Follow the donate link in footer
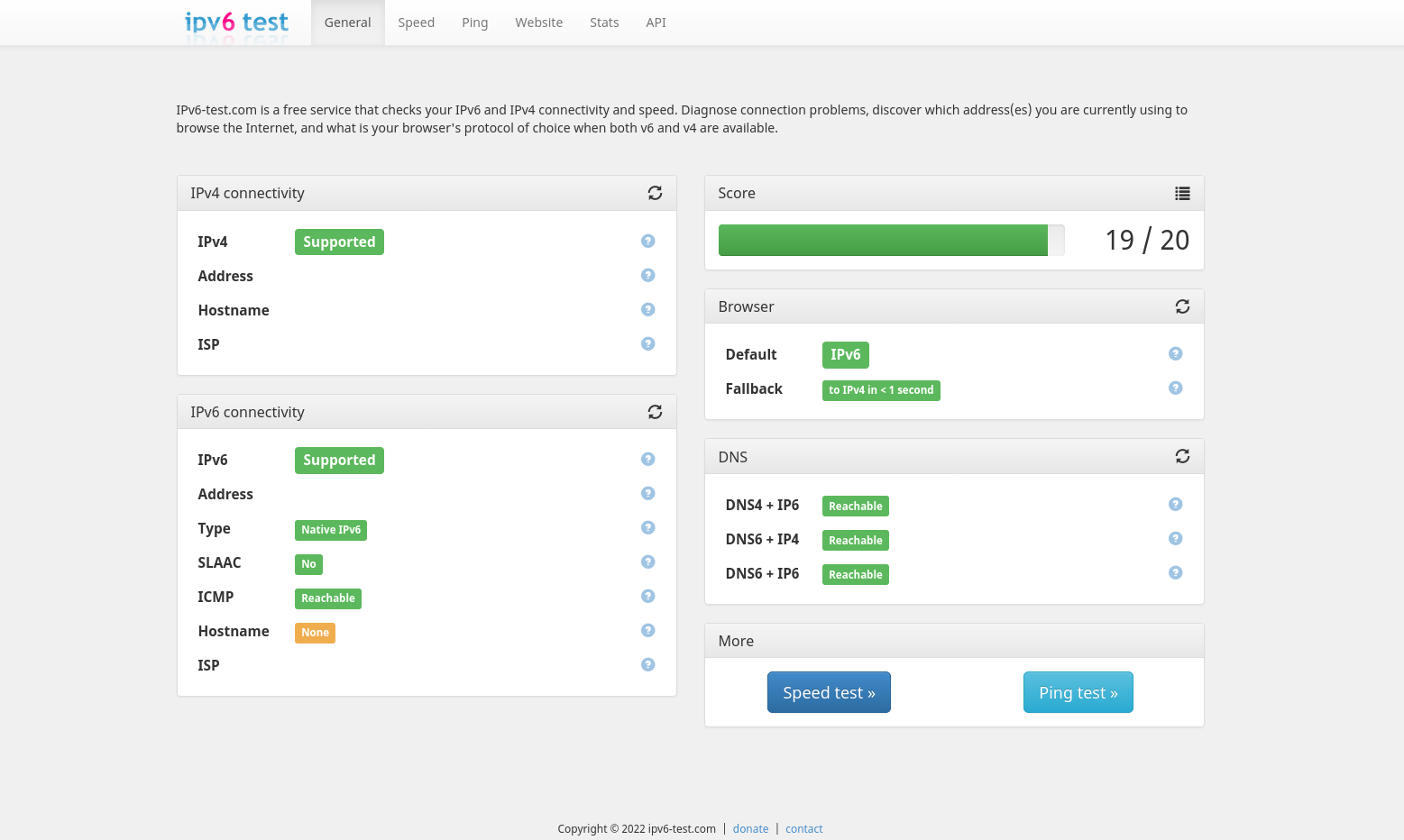The width and height of the screenshot is (1404, 840). pos(750,829)
